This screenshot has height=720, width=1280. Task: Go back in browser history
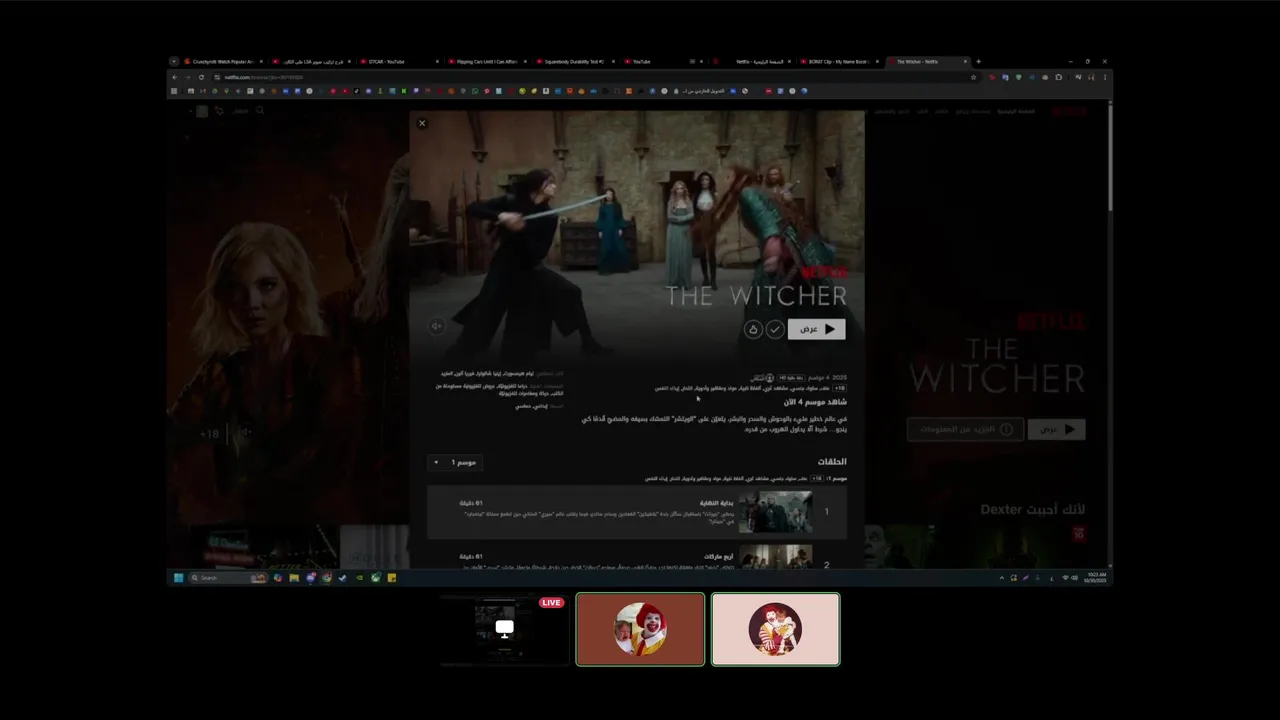(174, 77)
